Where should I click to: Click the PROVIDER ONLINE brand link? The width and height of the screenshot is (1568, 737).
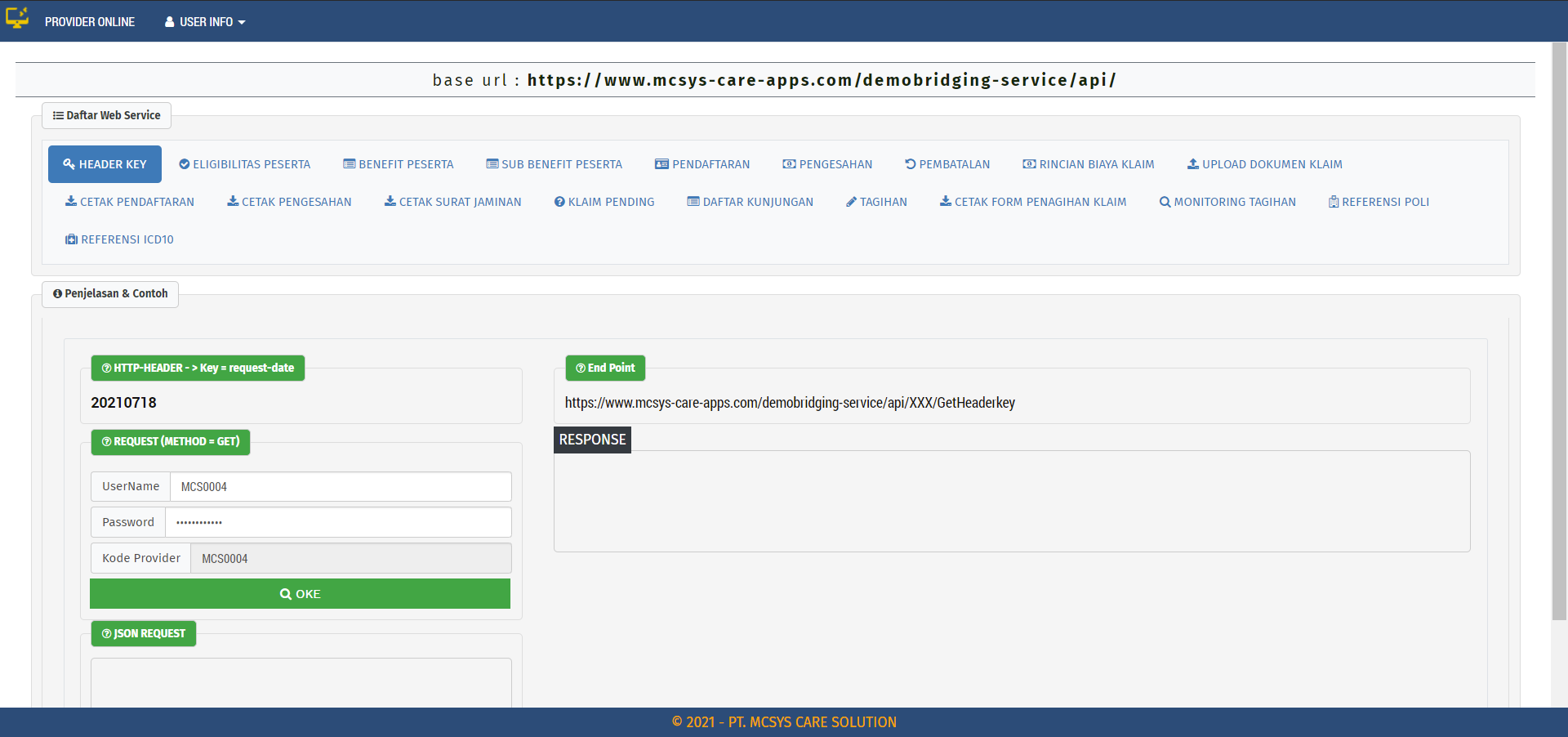[90, 22]
